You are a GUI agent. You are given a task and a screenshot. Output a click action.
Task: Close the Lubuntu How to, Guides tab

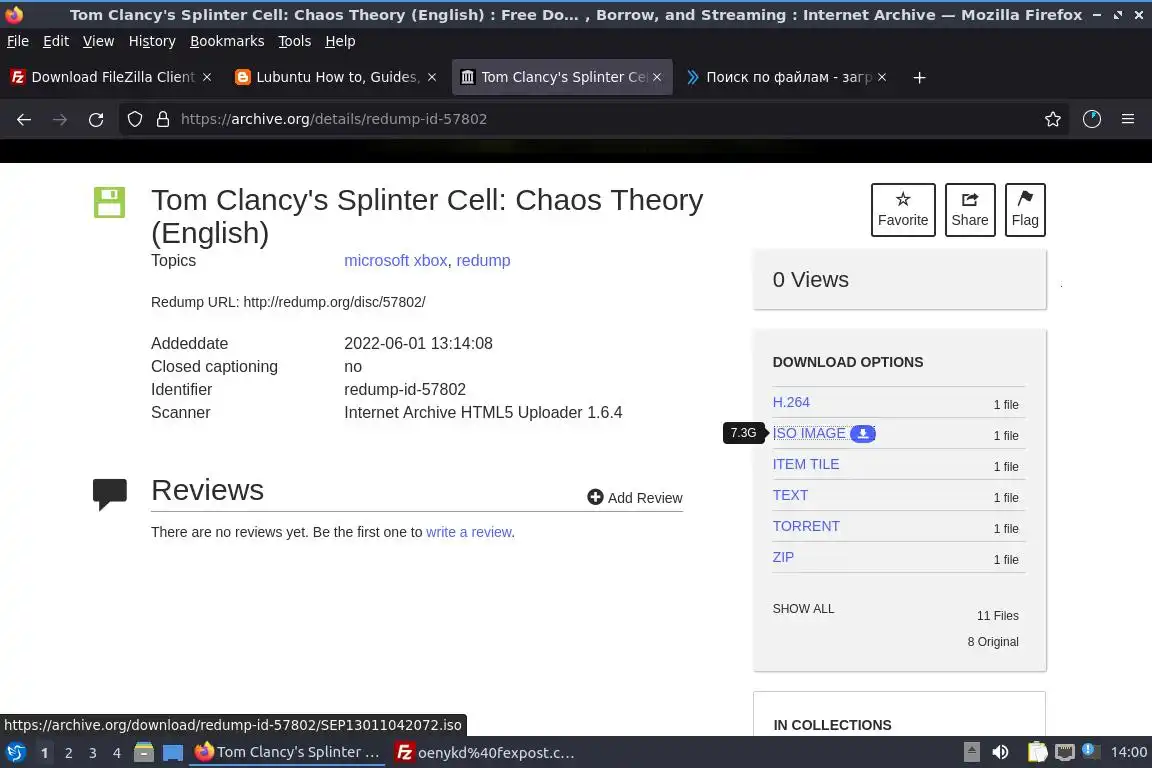click(x=432, y=77)
